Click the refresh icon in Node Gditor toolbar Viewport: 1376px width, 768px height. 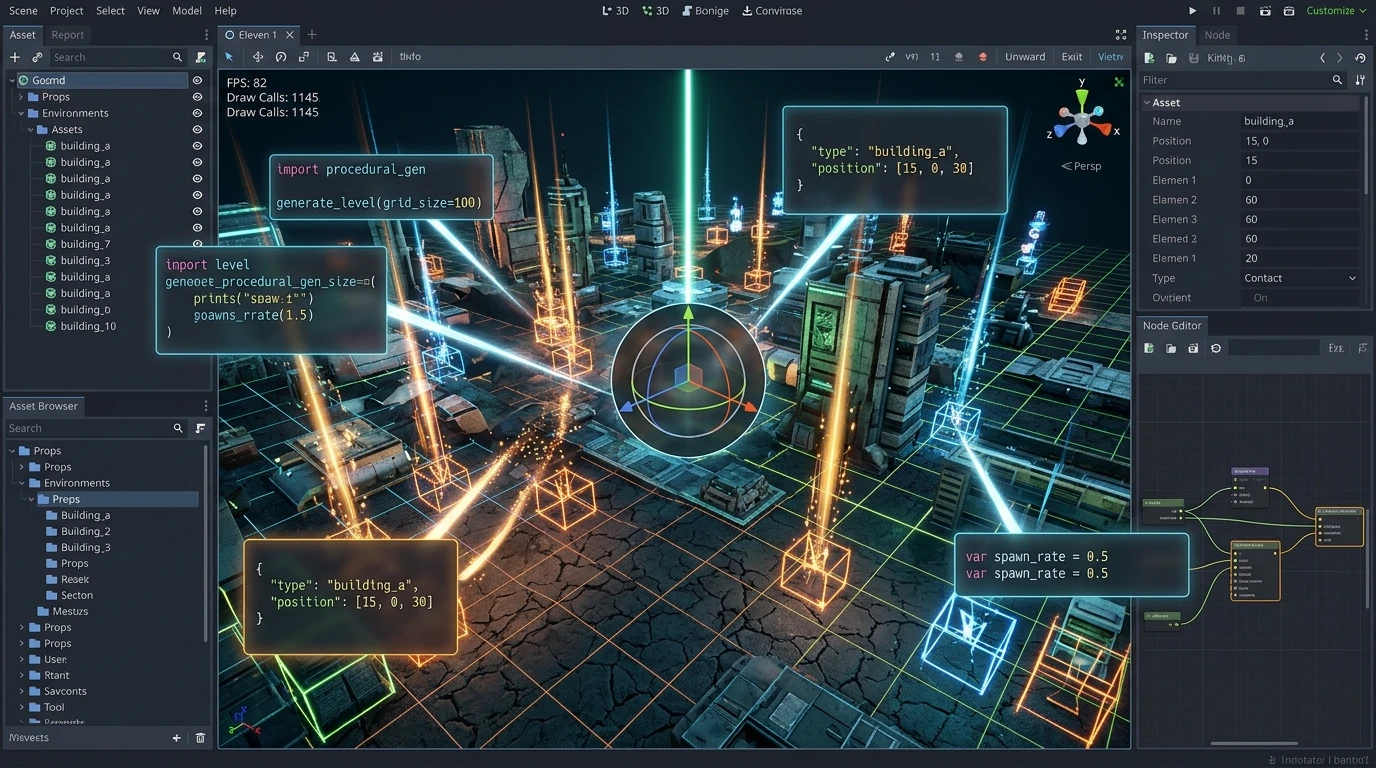(x=1216, y=348)
